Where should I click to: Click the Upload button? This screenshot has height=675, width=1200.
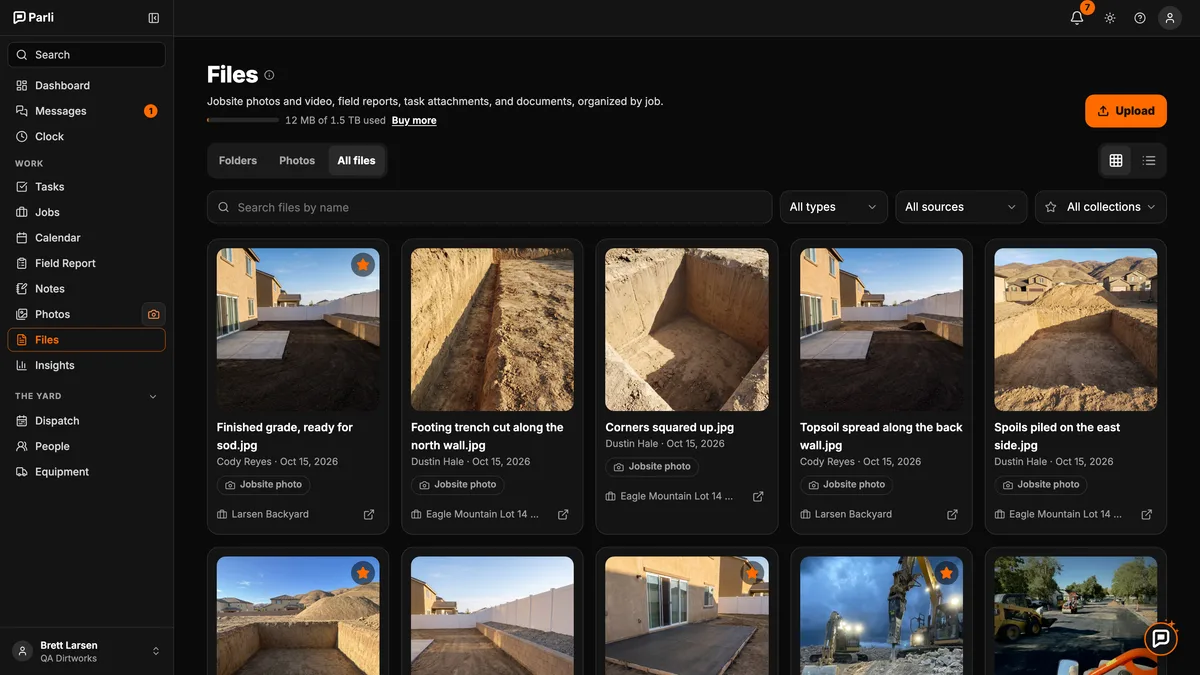coord(1126,111)
